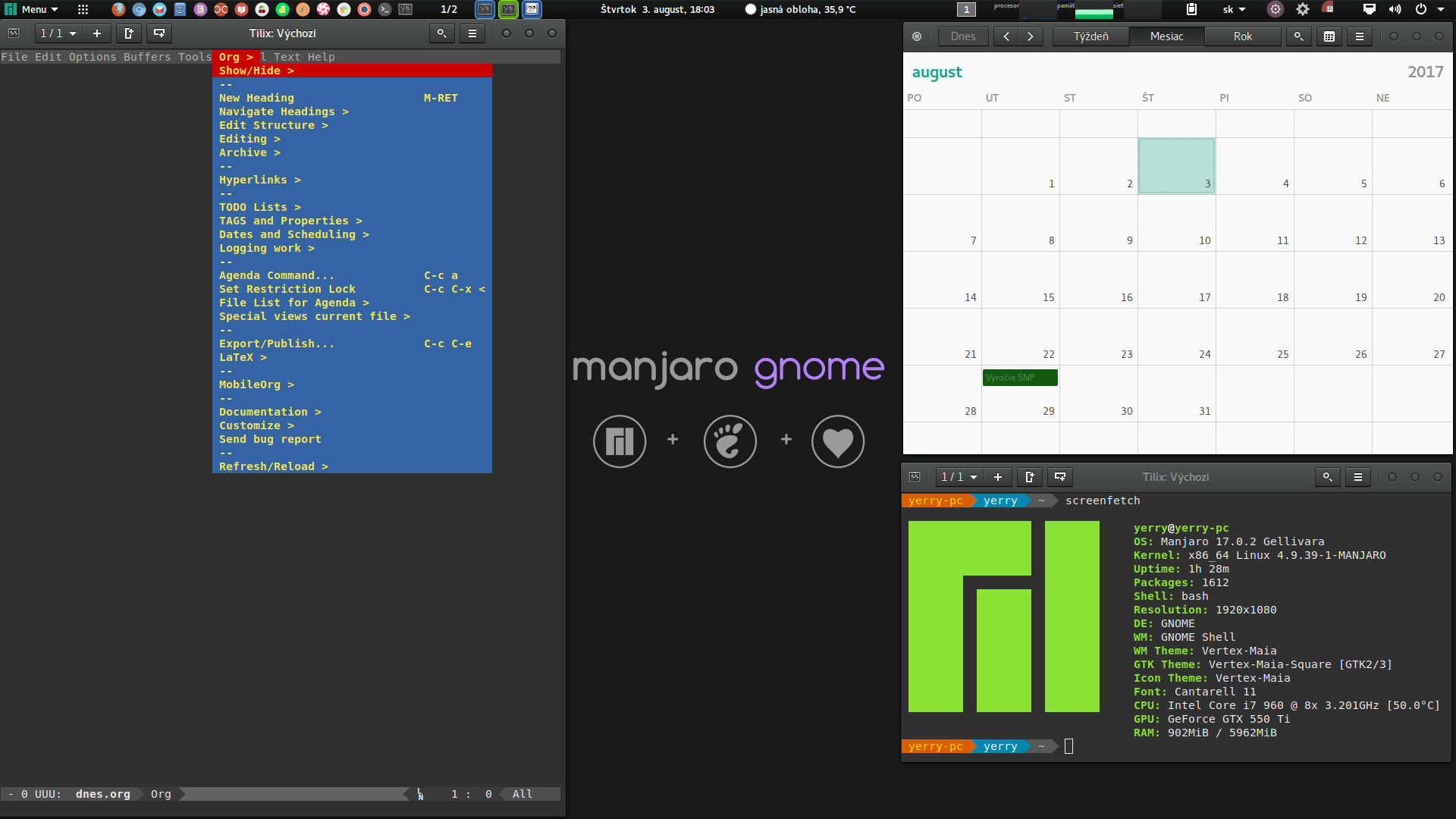Open the Show/Hide submenu entry

(352, 71)
